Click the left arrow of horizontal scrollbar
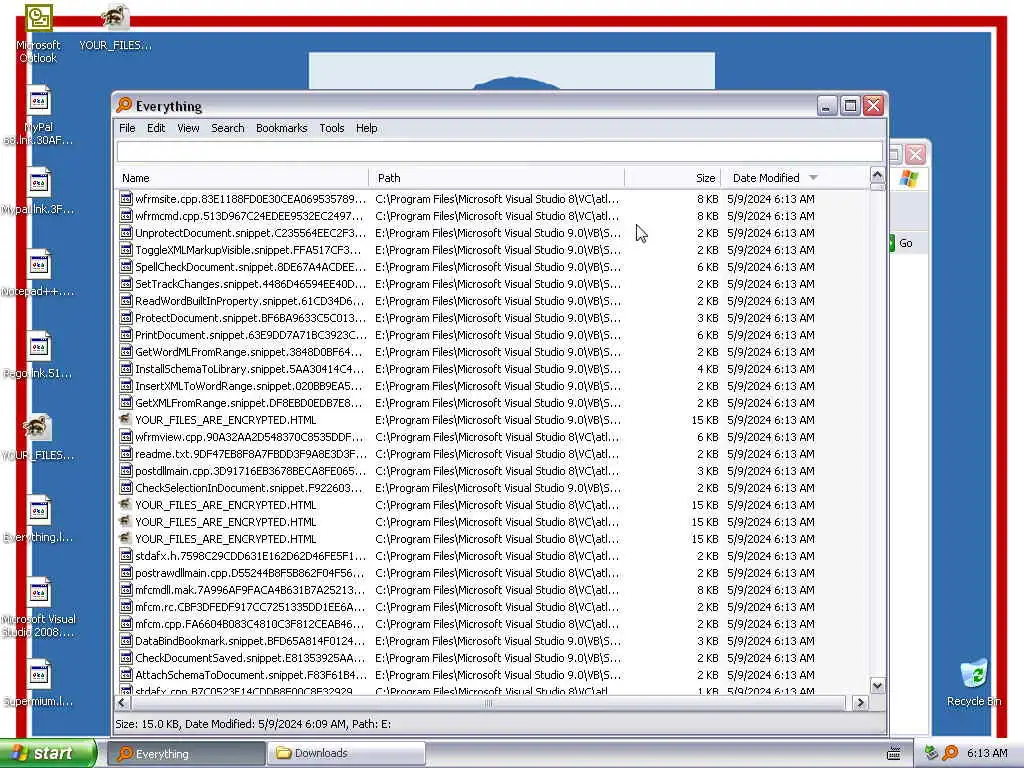 pos(122,703)
